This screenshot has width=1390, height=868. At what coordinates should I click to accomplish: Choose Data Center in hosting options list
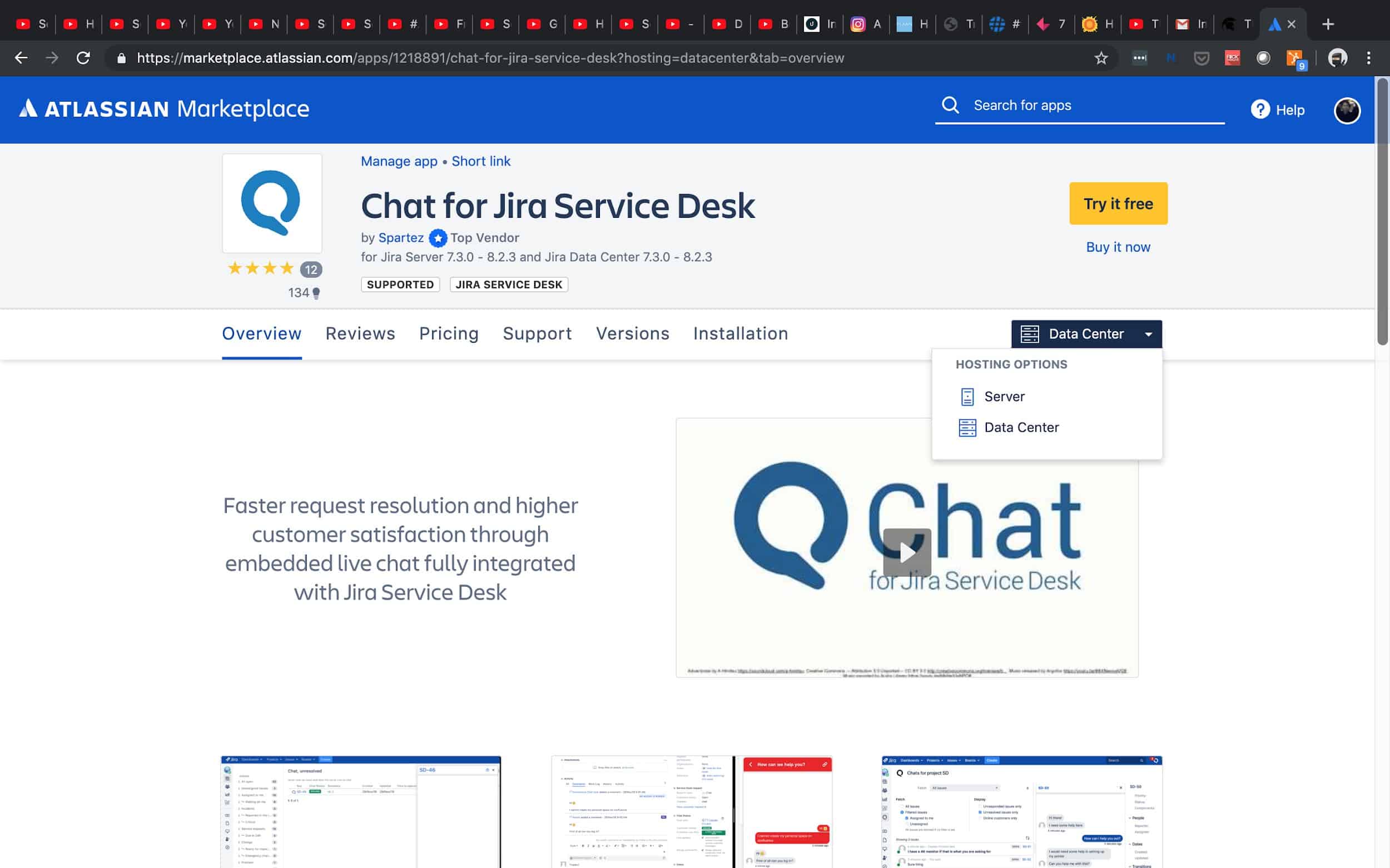coord(1021,428)
